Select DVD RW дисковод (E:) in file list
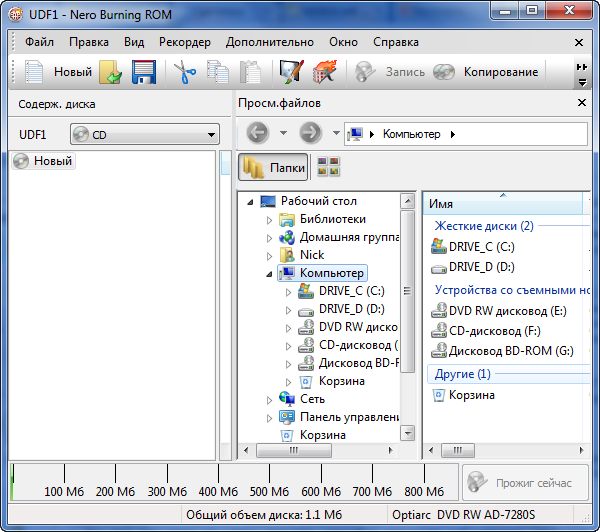600x532 pixels. click(500, 311)
